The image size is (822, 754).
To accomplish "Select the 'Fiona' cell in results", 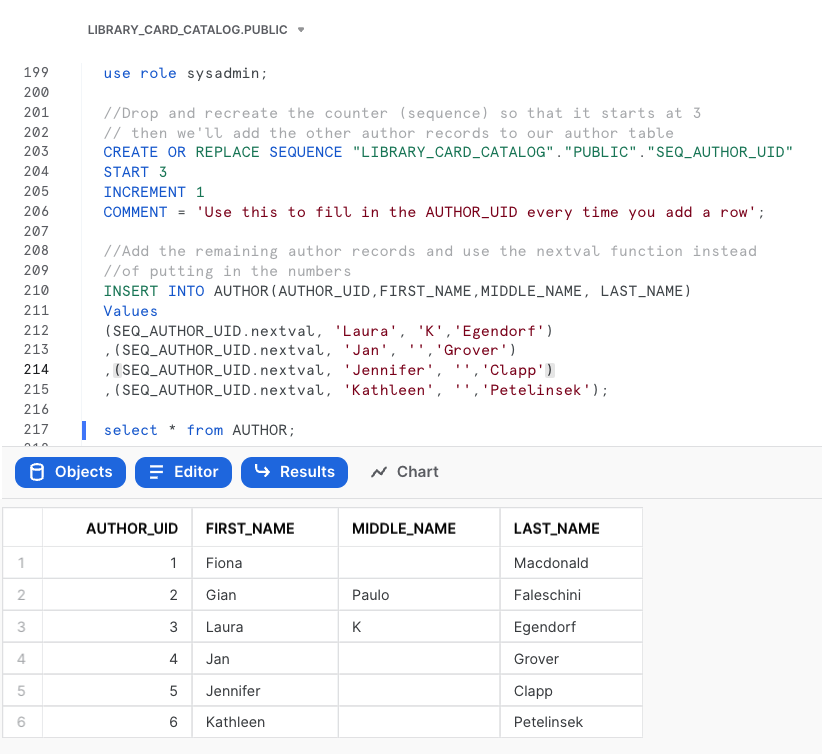I will 265,563.
